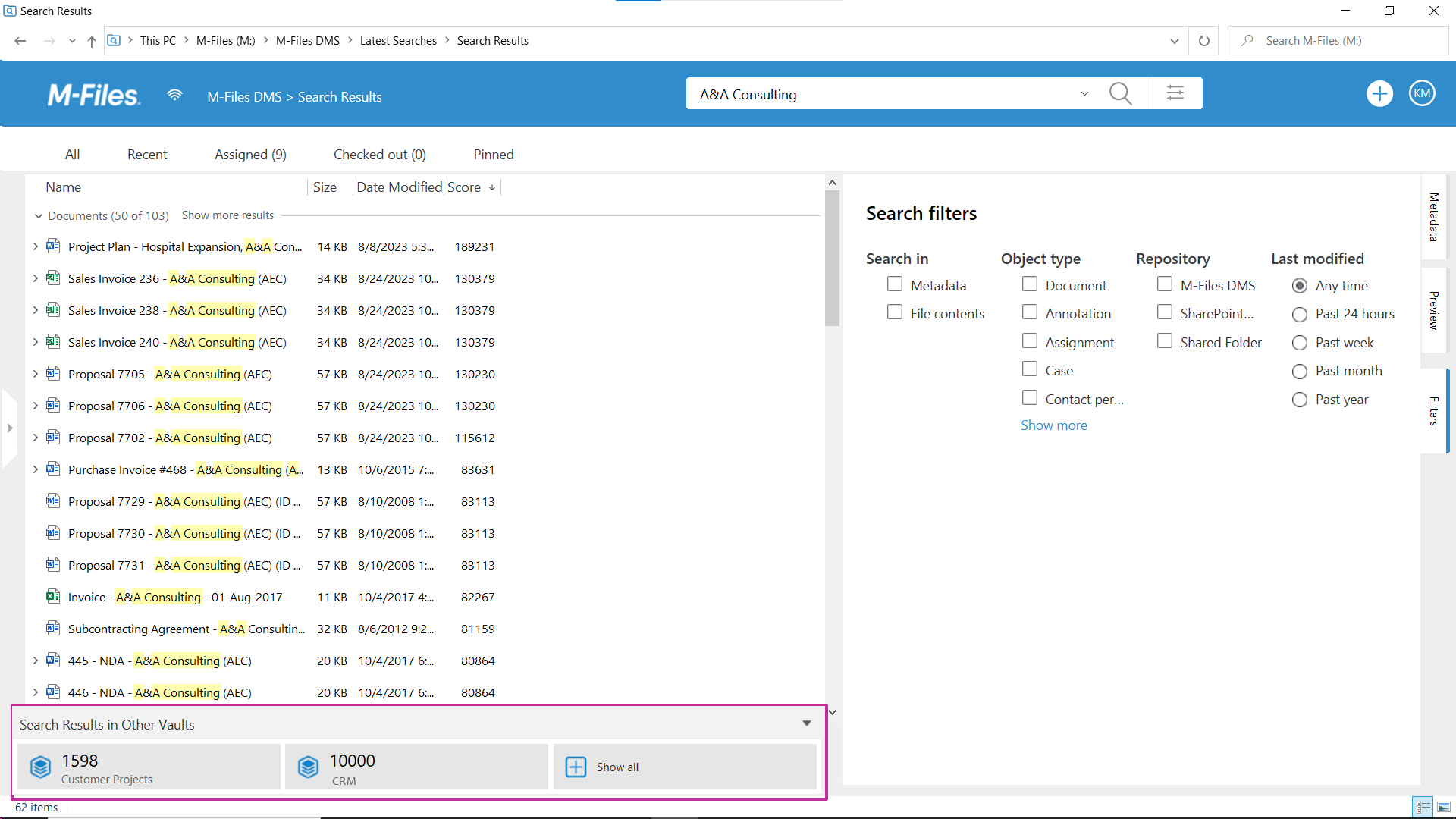The height and width of the screenshot is (819, 1456).
Task: Expand 446 - NDA row
Action: (x=35, y=692)
